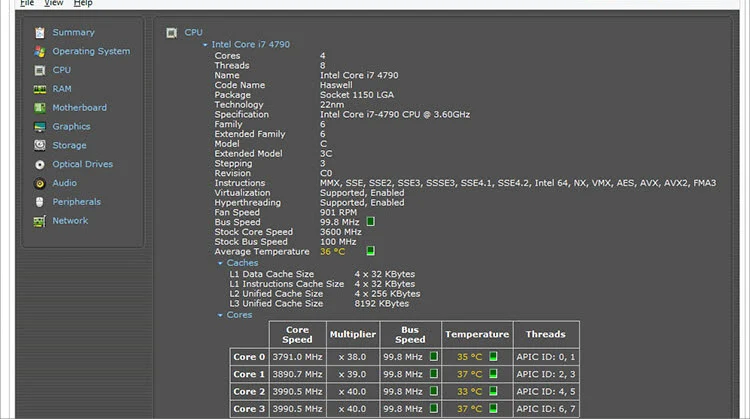Open the Help menu

(x=83, y=3)
